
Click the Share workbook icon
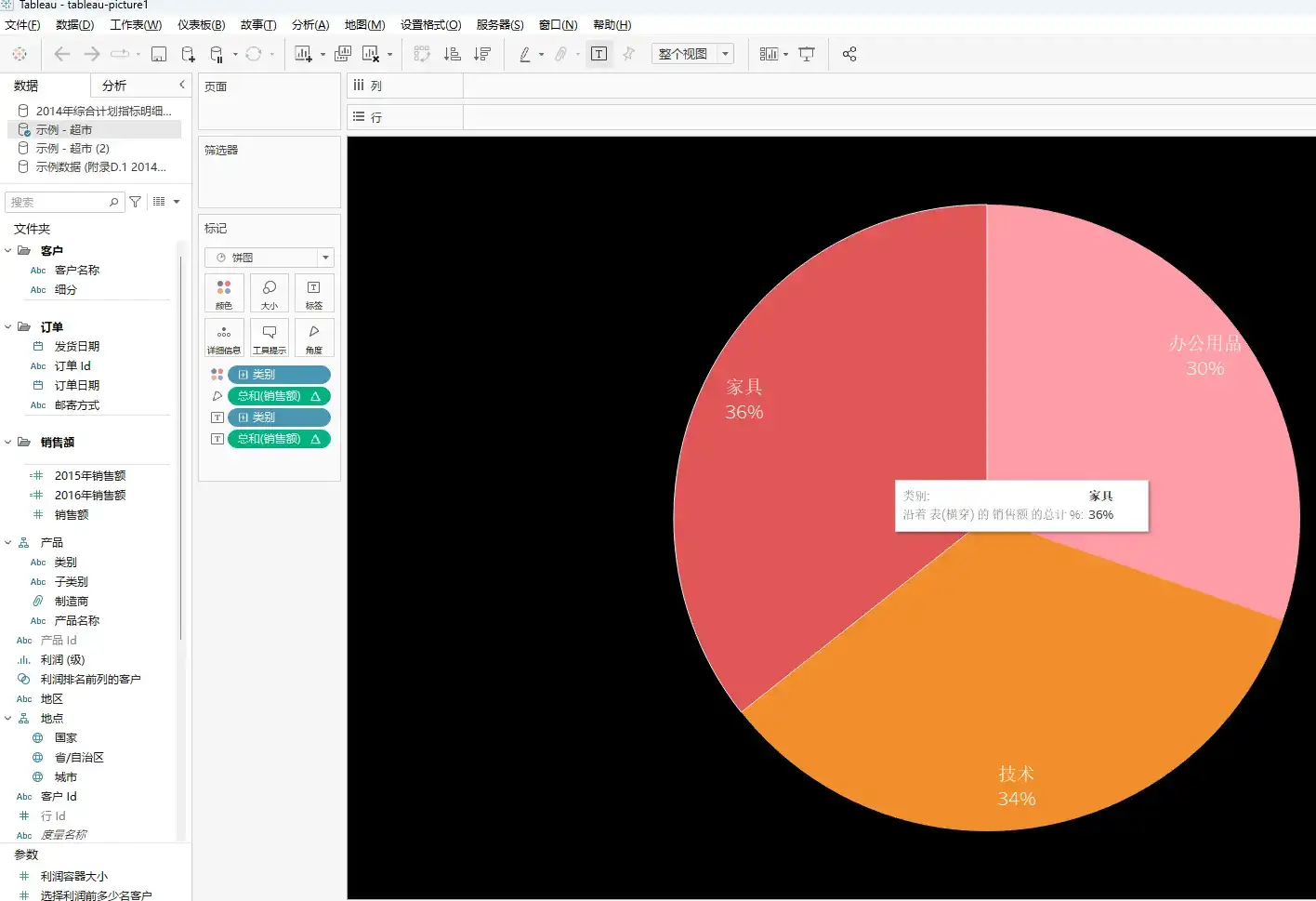(x=849, y=54)
